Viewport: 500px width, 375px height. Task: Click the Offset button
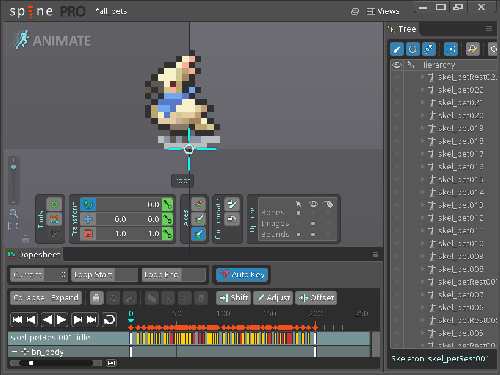click(x=316, y=298)
